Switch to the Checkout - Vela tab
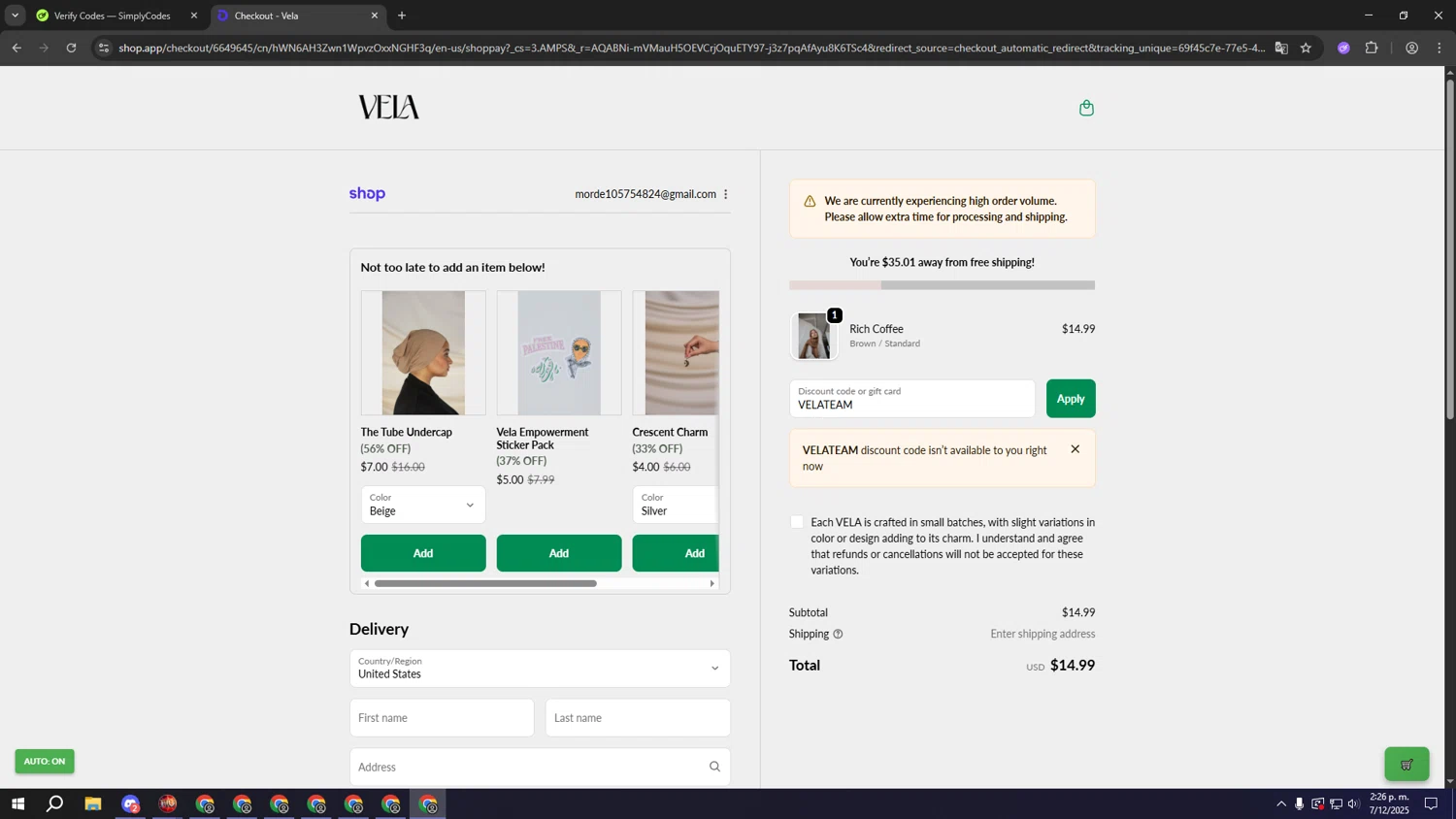1456x819 pixels. (297, 16)
